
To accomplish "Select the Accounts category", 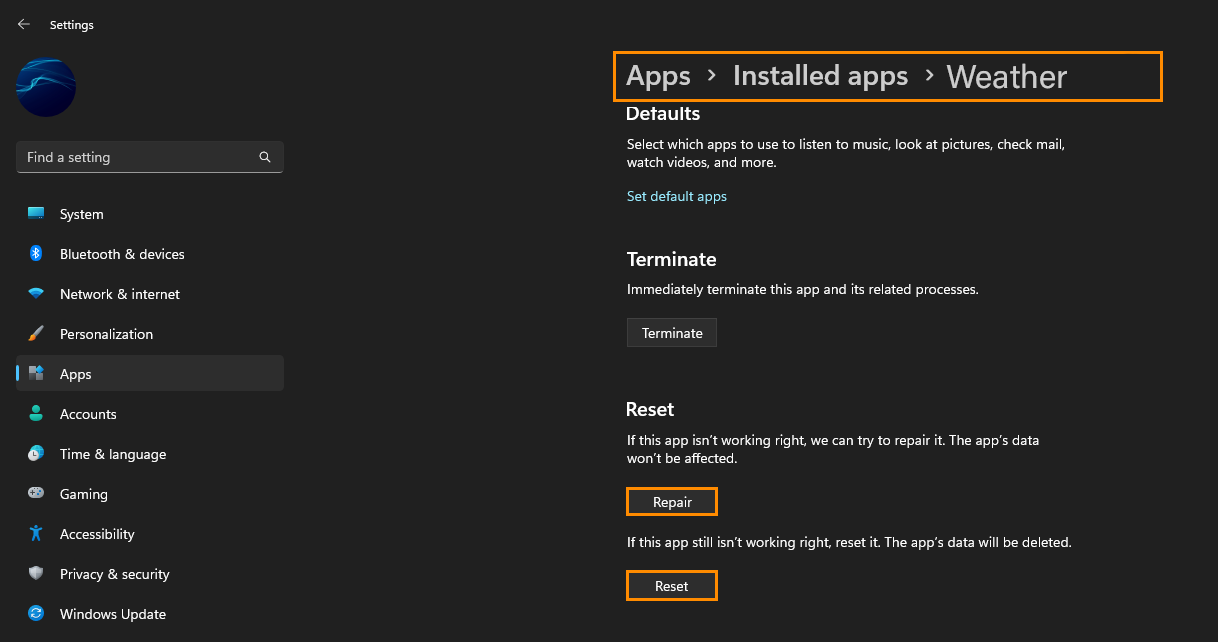I will [150, 414].
